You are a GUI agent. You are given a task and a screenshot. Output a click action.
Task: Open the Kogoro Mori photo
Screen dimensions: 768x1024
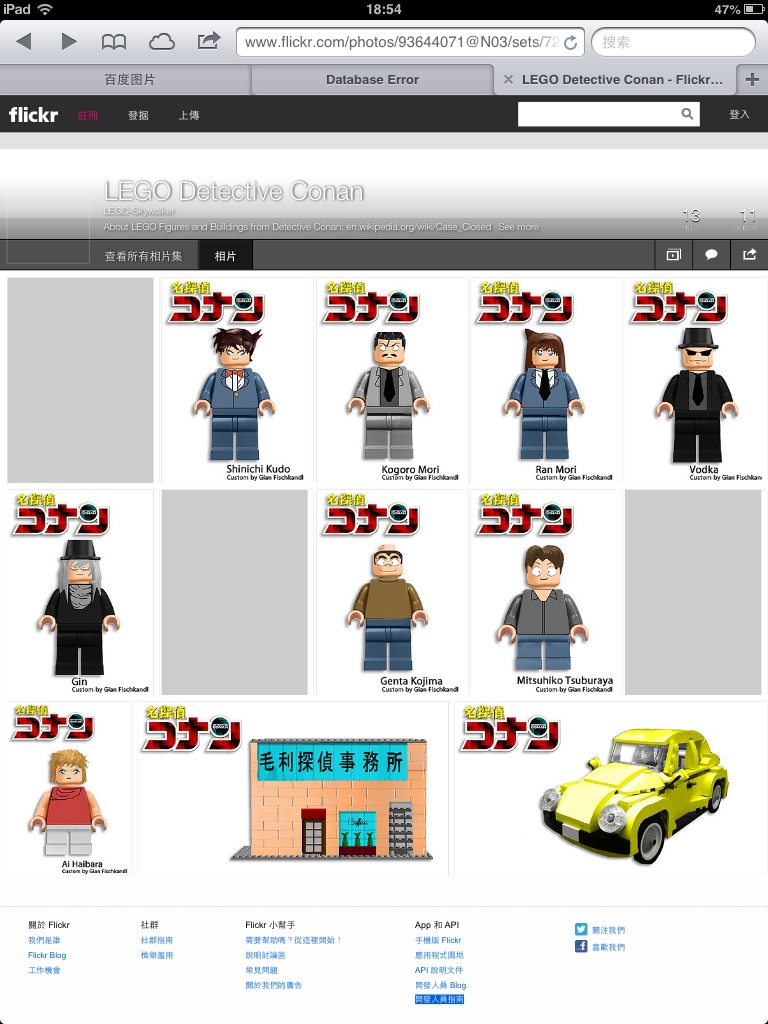click(x=391, y=380)
